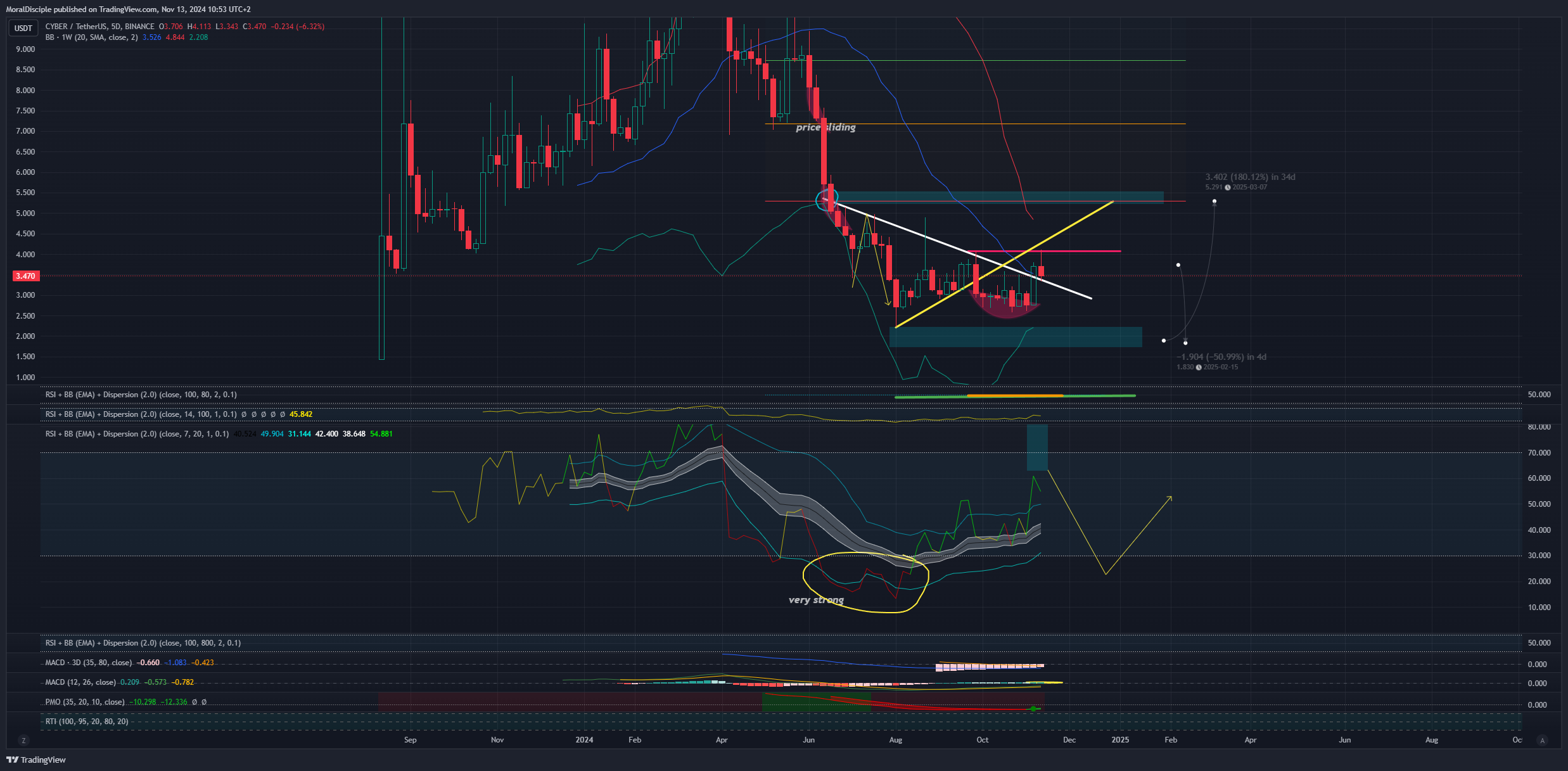Toggle the A auto-scale icon
Screen dimensions: 1568x771
coord(1543,740)
